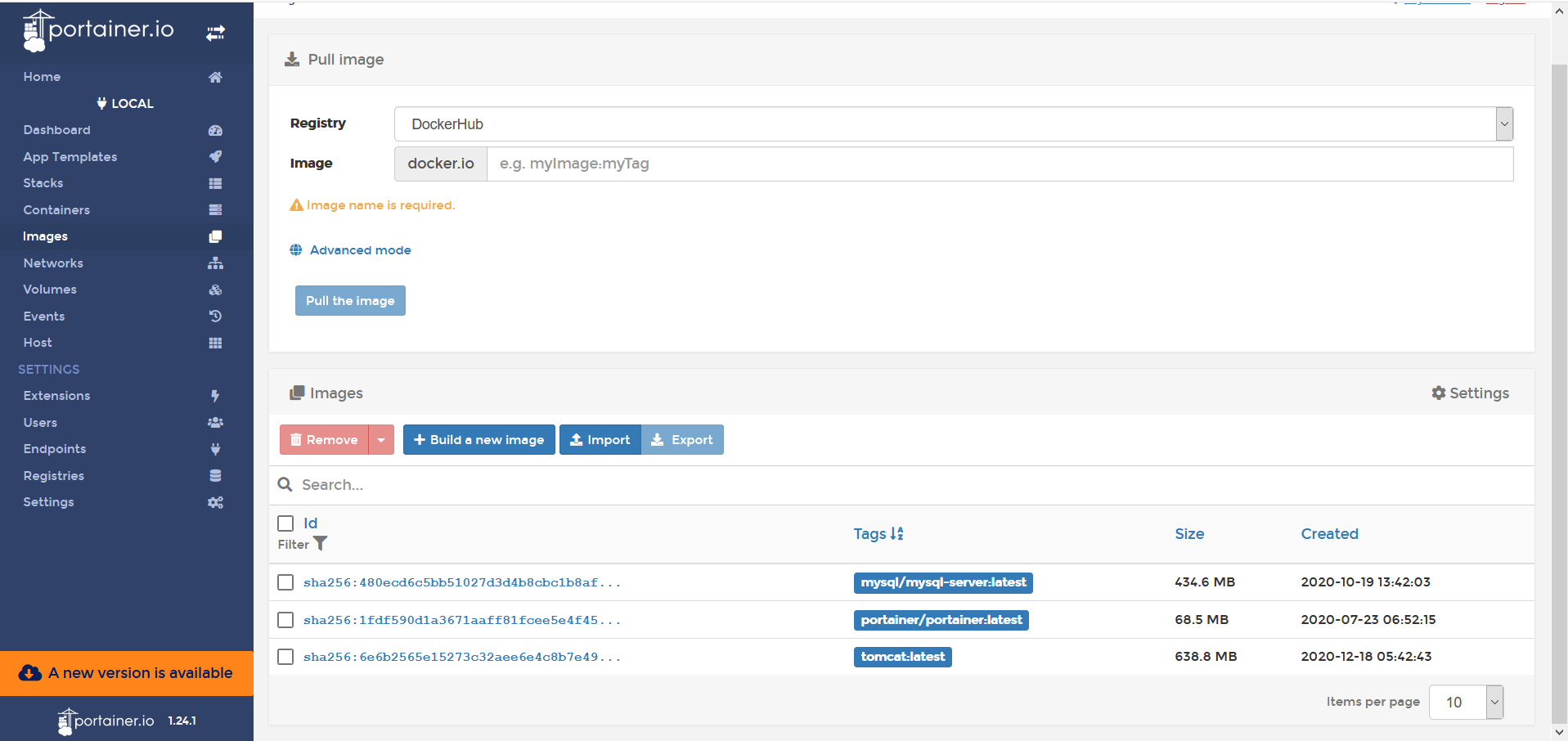Open Dashboard in the sidebar
The image size is (1568, 741).
56,130
